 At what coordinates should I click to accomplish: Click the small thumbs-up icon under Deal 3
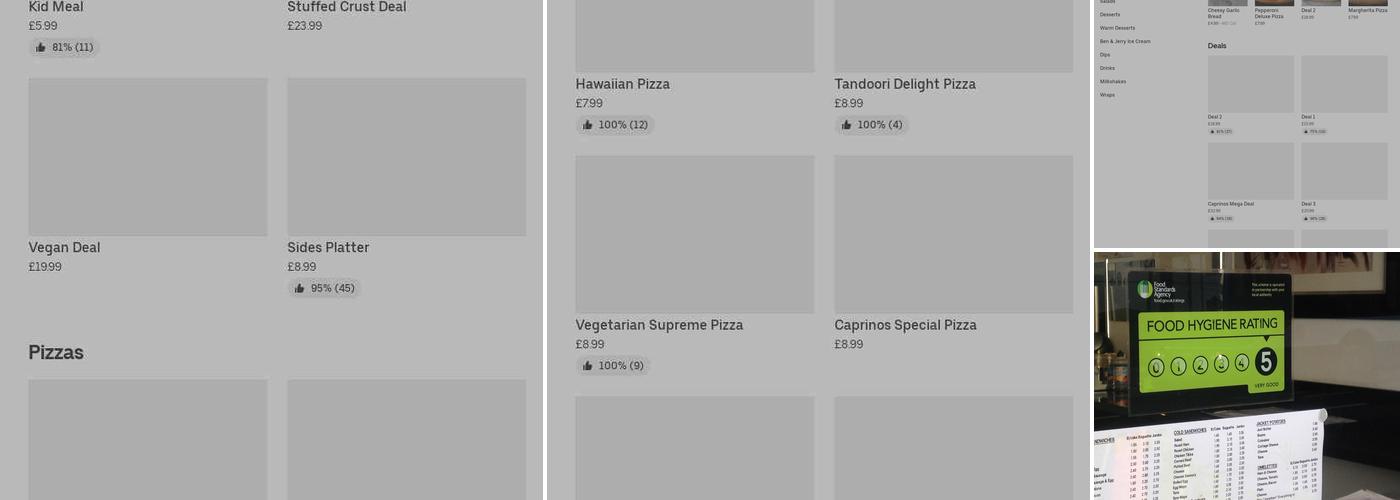pyautogui.click(x=1305, y=218)
